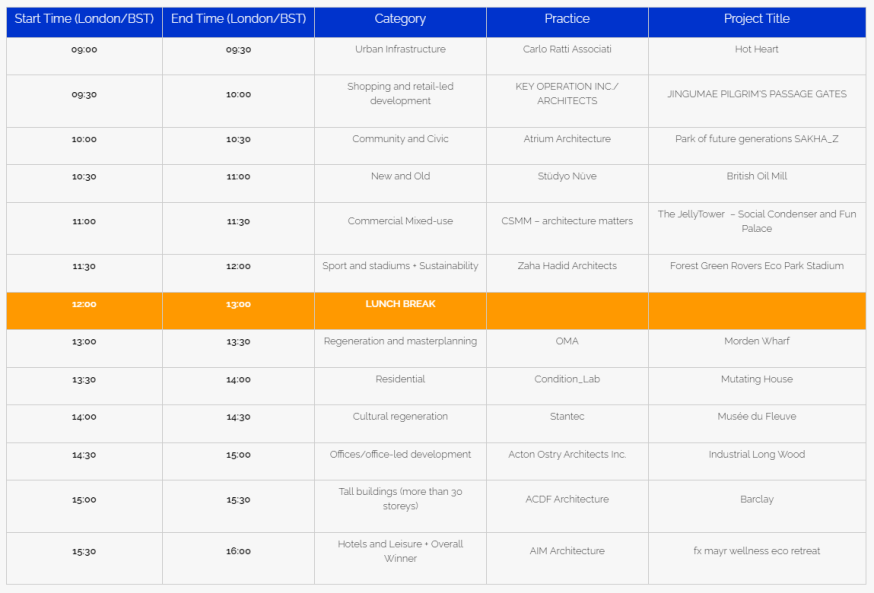This screenshot has height=593, width=874.
Task: Select CSMM – architecture matters cell
Action: 567,221
